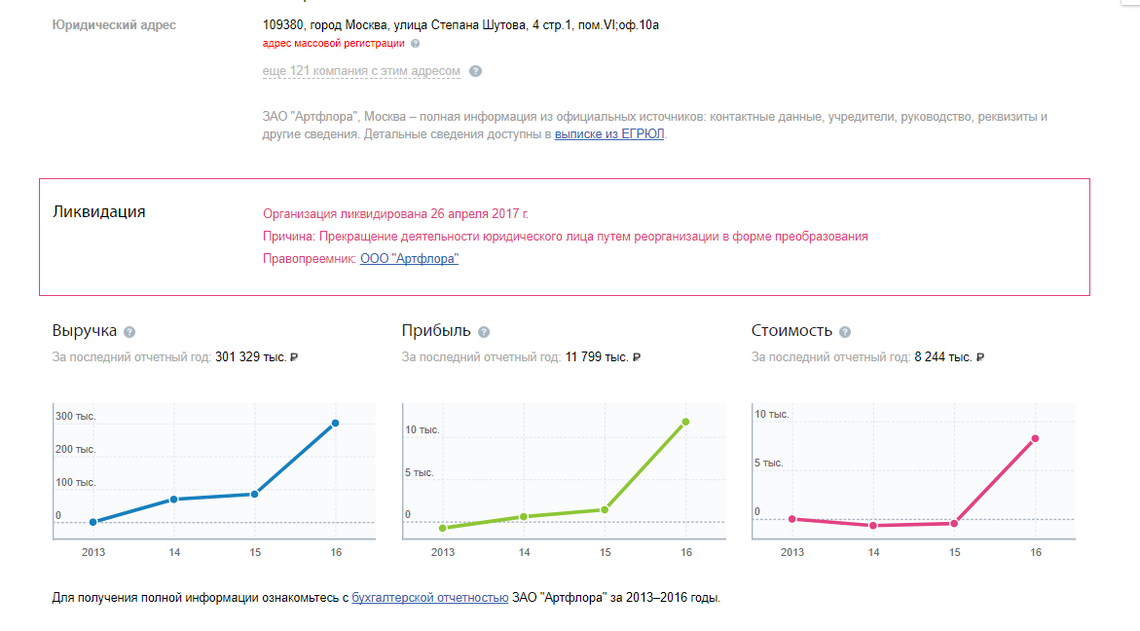1140x631 pixels.
Task: Click the help icon beside 'еще 121 компания с этим адресом'
Action: tap(475, 71)
